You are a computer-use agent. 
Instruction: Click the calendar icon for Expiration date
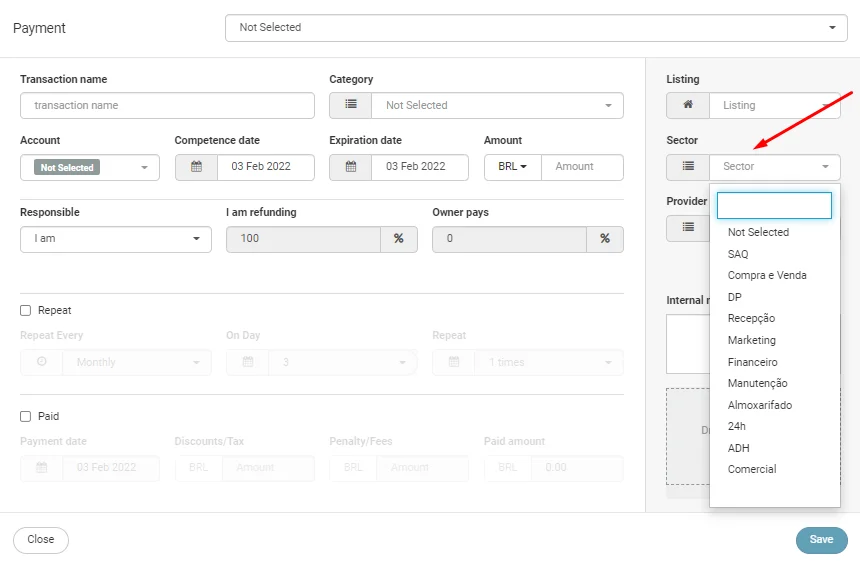pos(350,167)
